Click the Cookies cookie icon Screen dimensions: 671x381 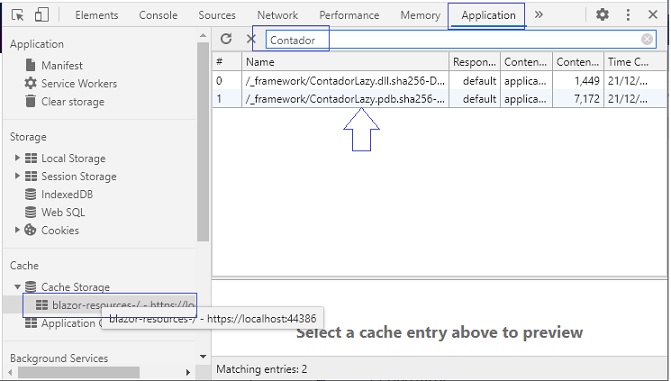[x=30, y=230]
